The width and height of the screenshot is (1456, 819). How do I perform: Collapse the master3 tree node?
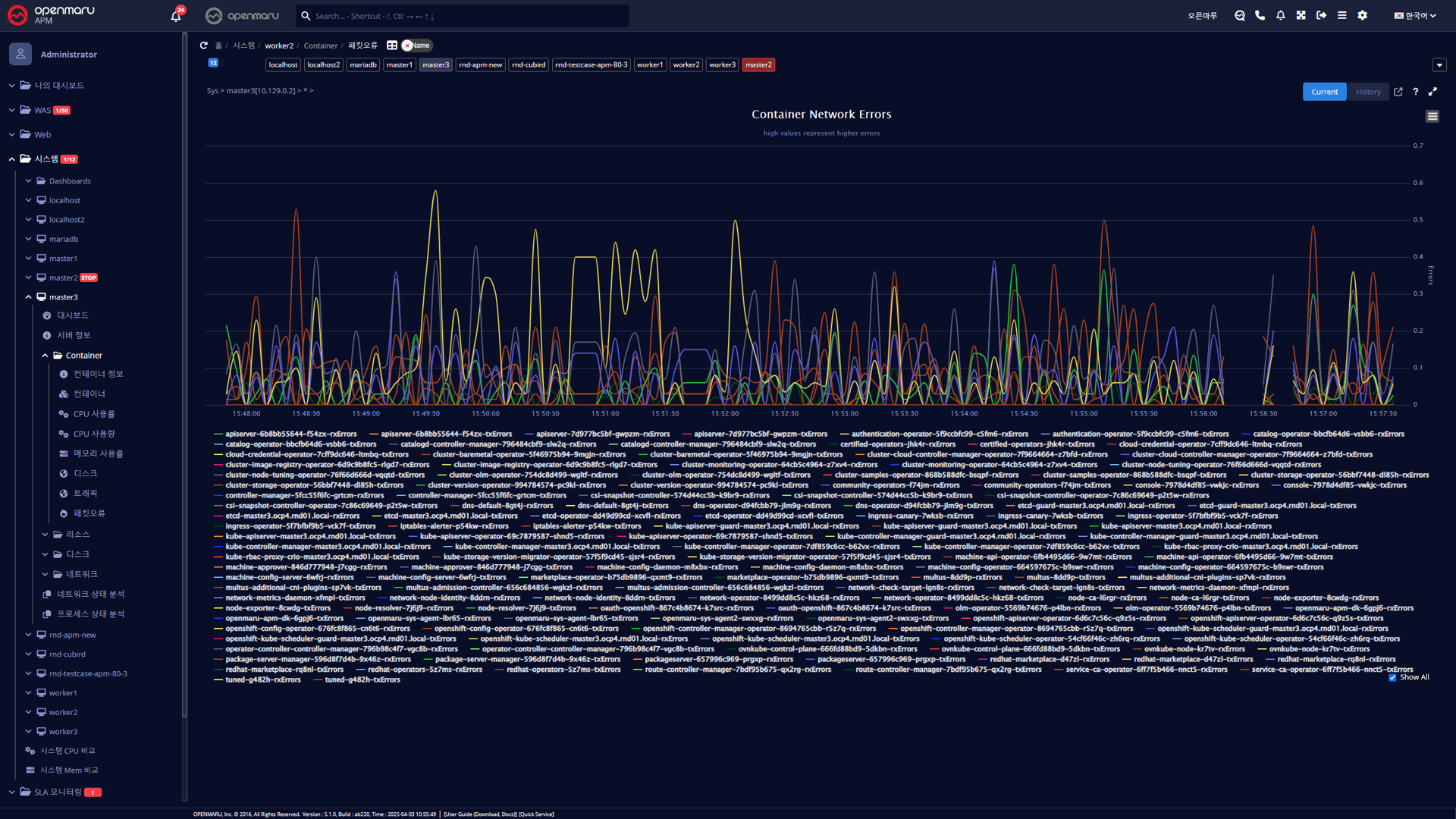[x=29, y=297]
